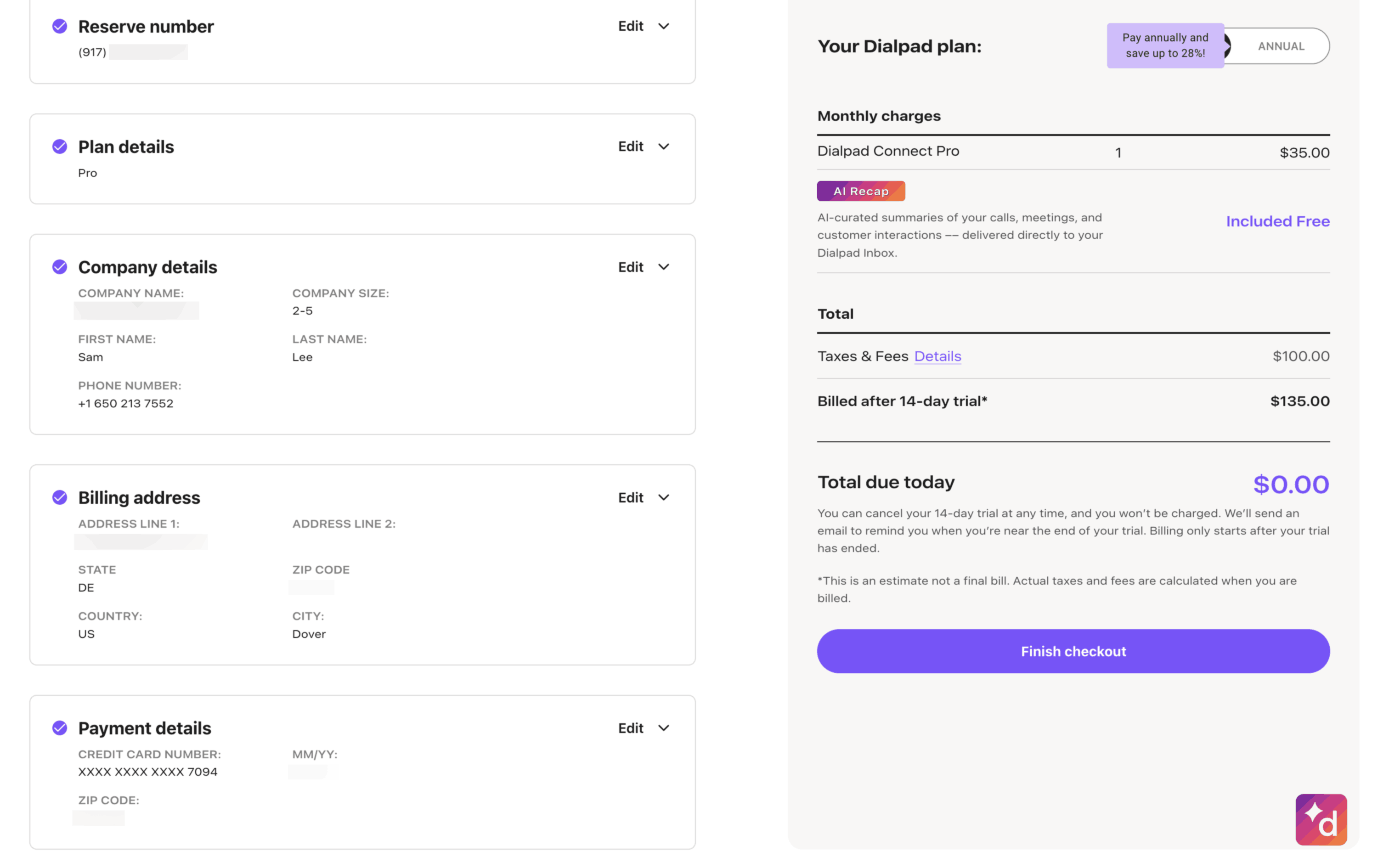Click the Reserve number checkmark icon

point(60,27)
